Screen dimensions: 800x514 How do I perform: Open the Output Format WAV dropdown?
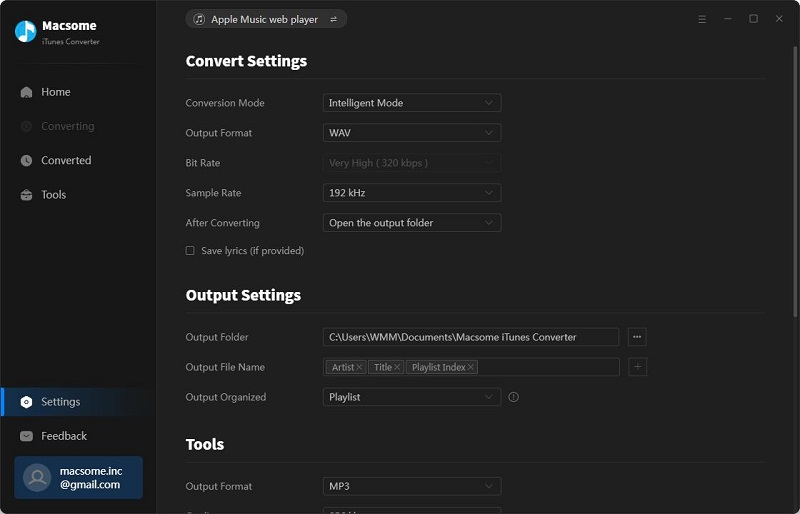point(412,133)
